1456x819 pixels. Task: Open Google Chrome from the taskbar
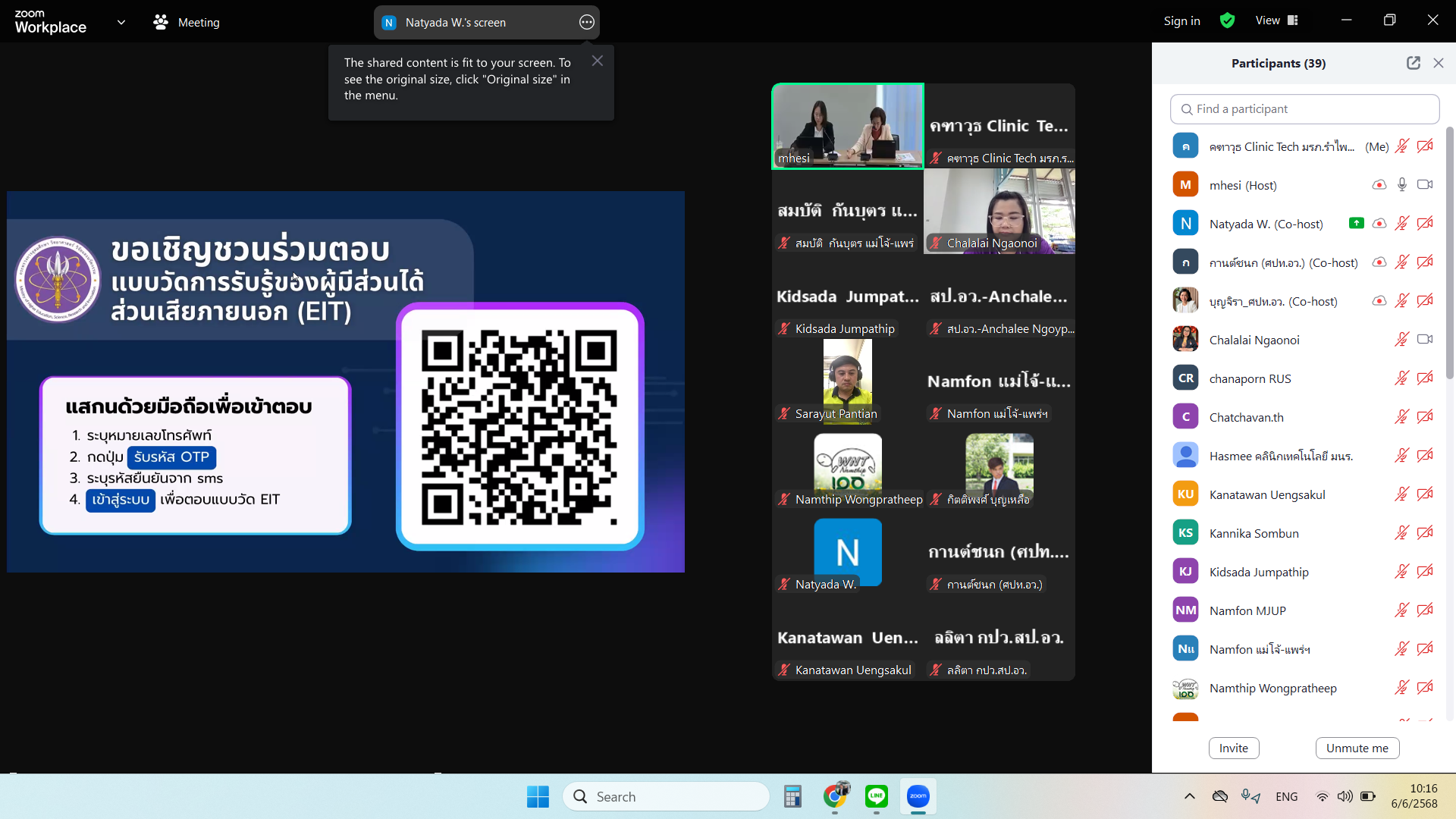835,796
